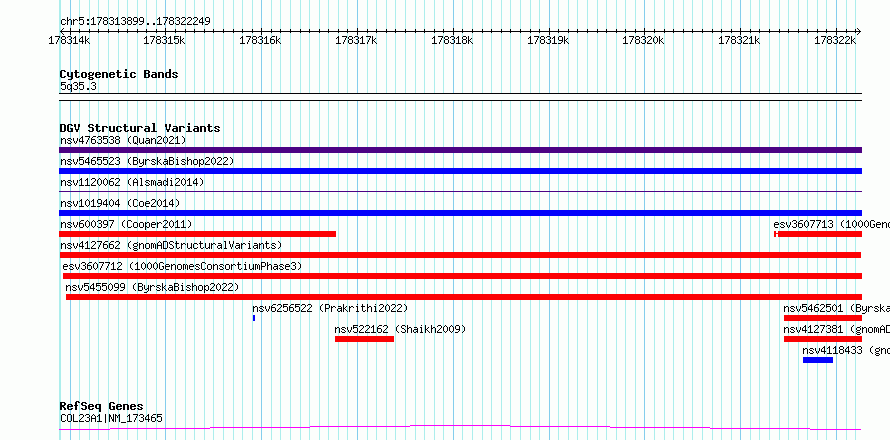
Task: Click the 178321k ruler tick label
Action: 739,40
